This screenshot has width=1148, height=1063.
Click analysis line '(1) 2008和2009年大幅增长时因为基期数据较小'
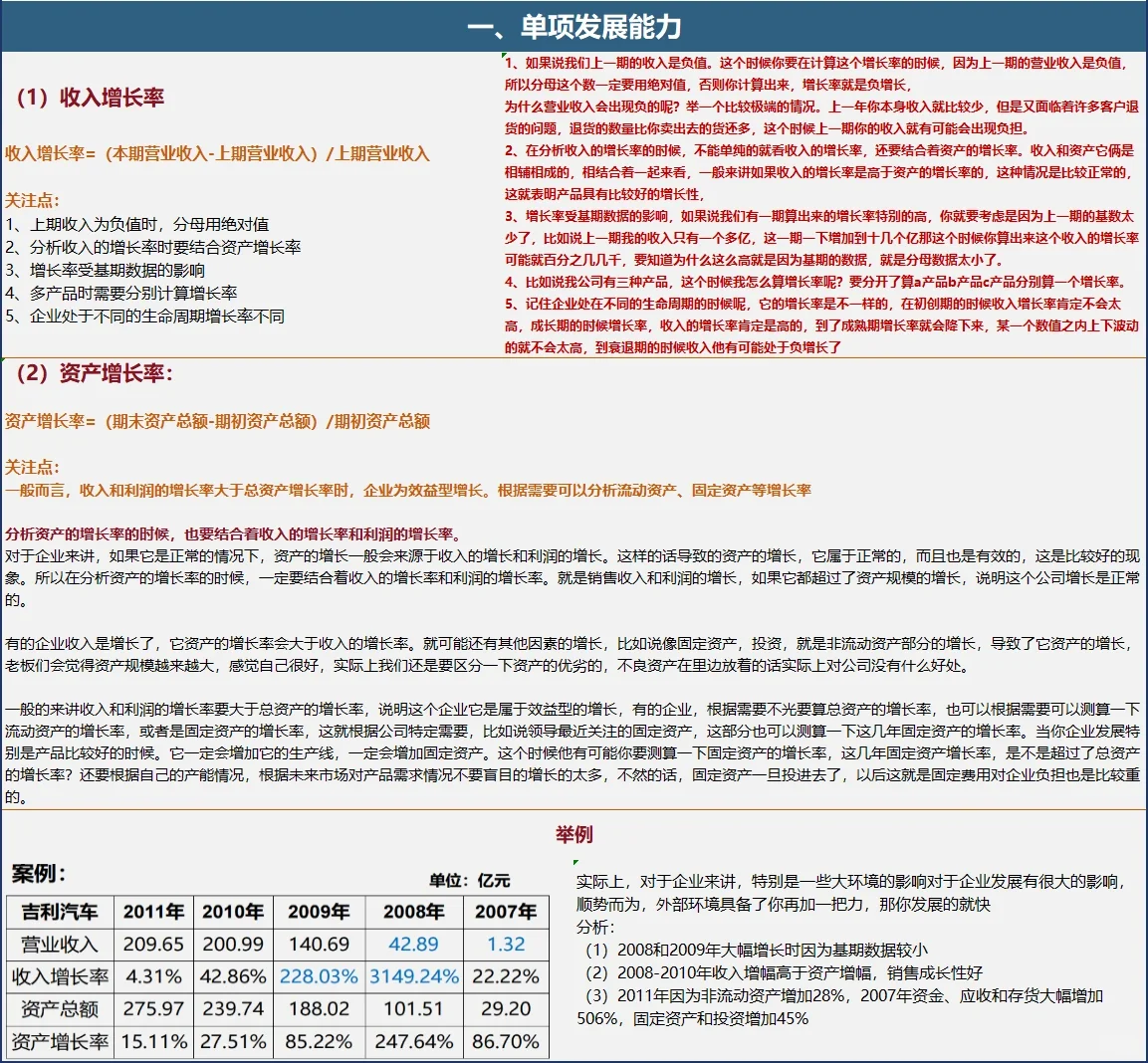pos(756,950)
